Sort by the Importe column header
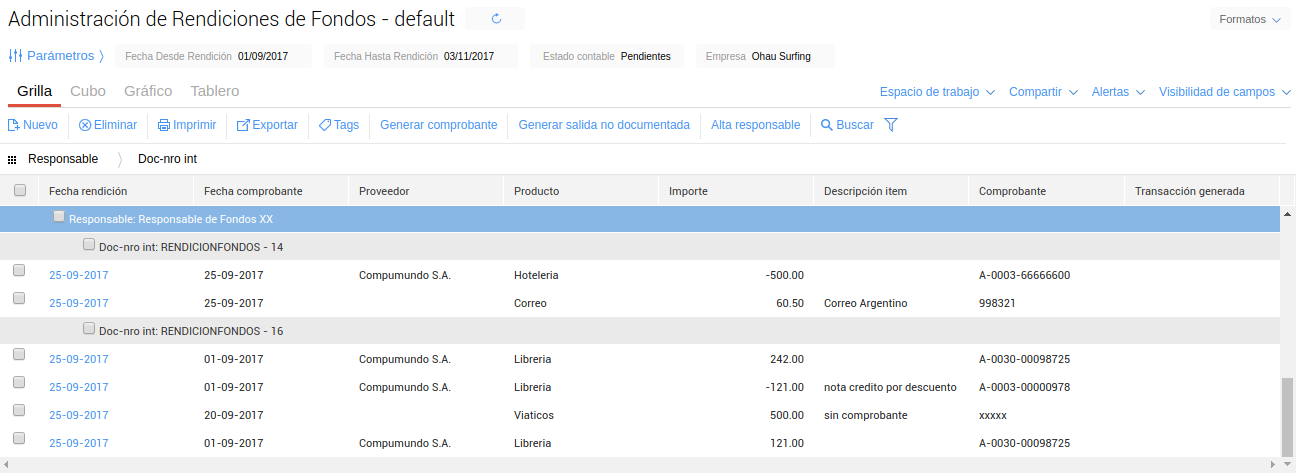This screenshot has width=1298, height=476. (x=735, y=191)
